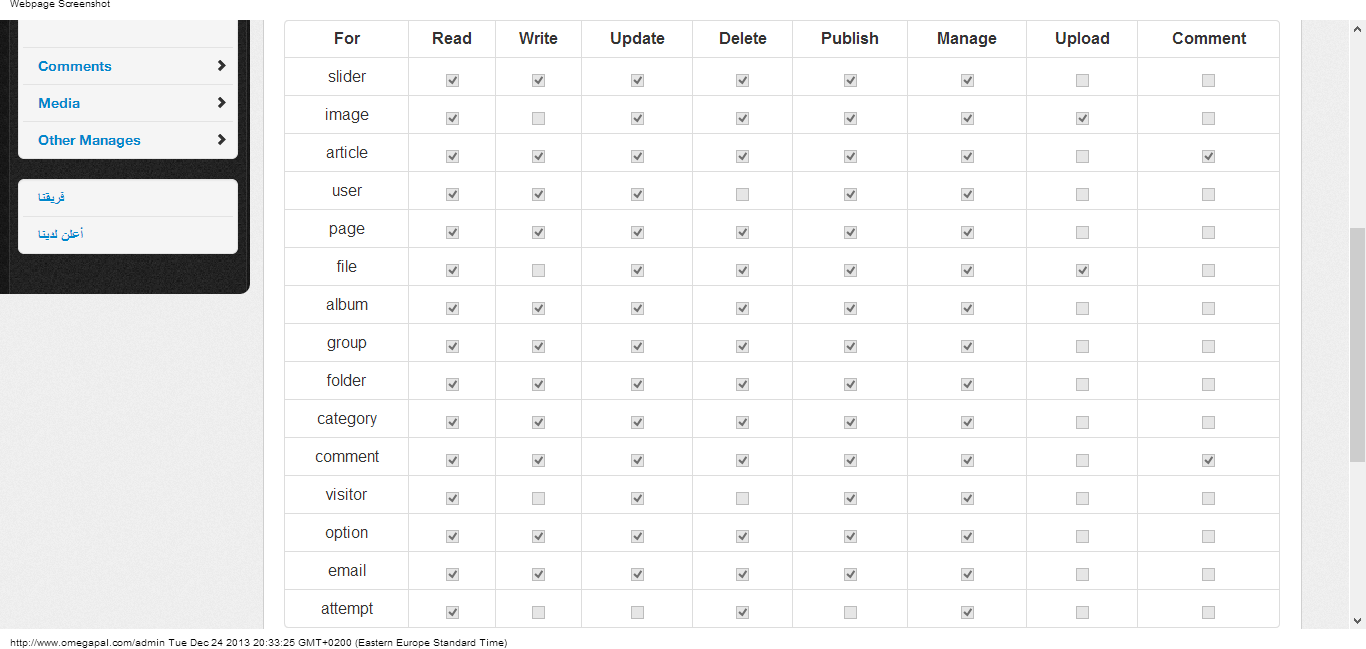Open Other Manages menu item

89,140
